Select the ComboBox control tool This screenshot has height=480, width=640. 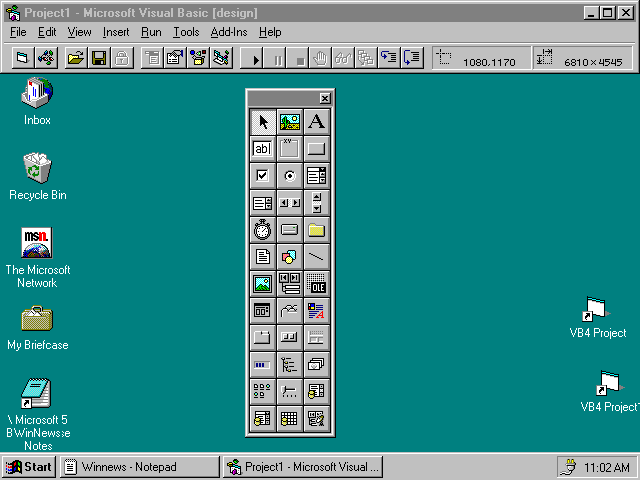pyautogui.click(x=317, y=176)
